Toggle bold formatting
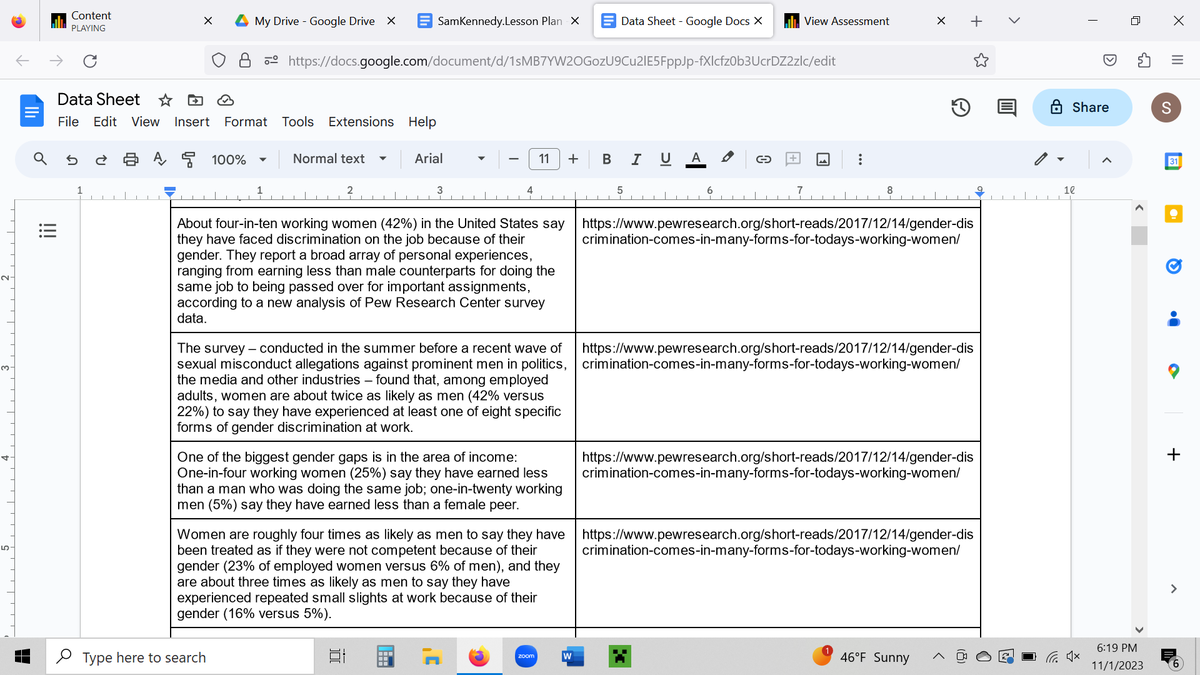Image resolution: width=1200 pixels, height=675 pixels. point(607,158)
